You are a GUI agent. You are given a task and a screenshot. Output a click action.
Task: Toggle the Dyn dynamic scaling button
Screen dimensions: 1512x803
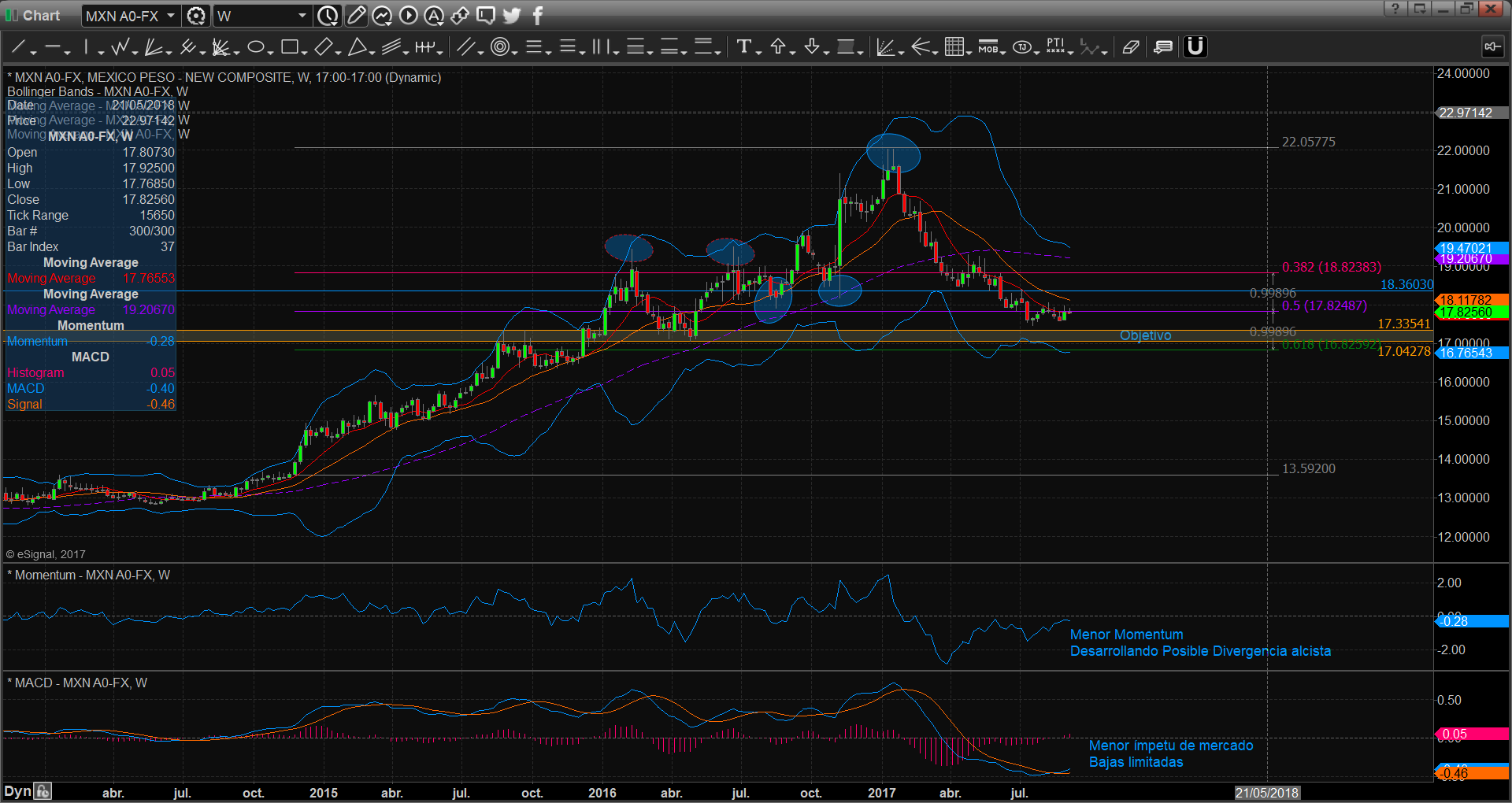point(17,791)
